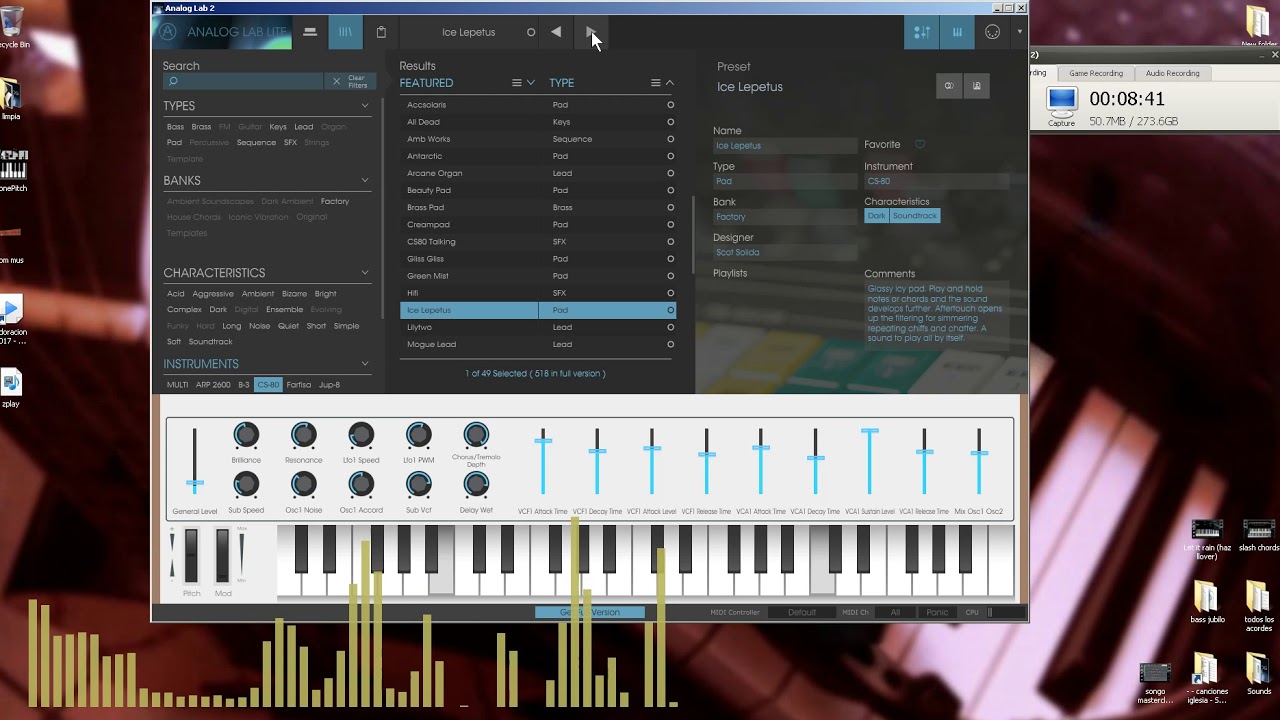Go to the next preset arrow
Image resolution: width=1280 pixels, height=720 pixels.
coord(590,32)
